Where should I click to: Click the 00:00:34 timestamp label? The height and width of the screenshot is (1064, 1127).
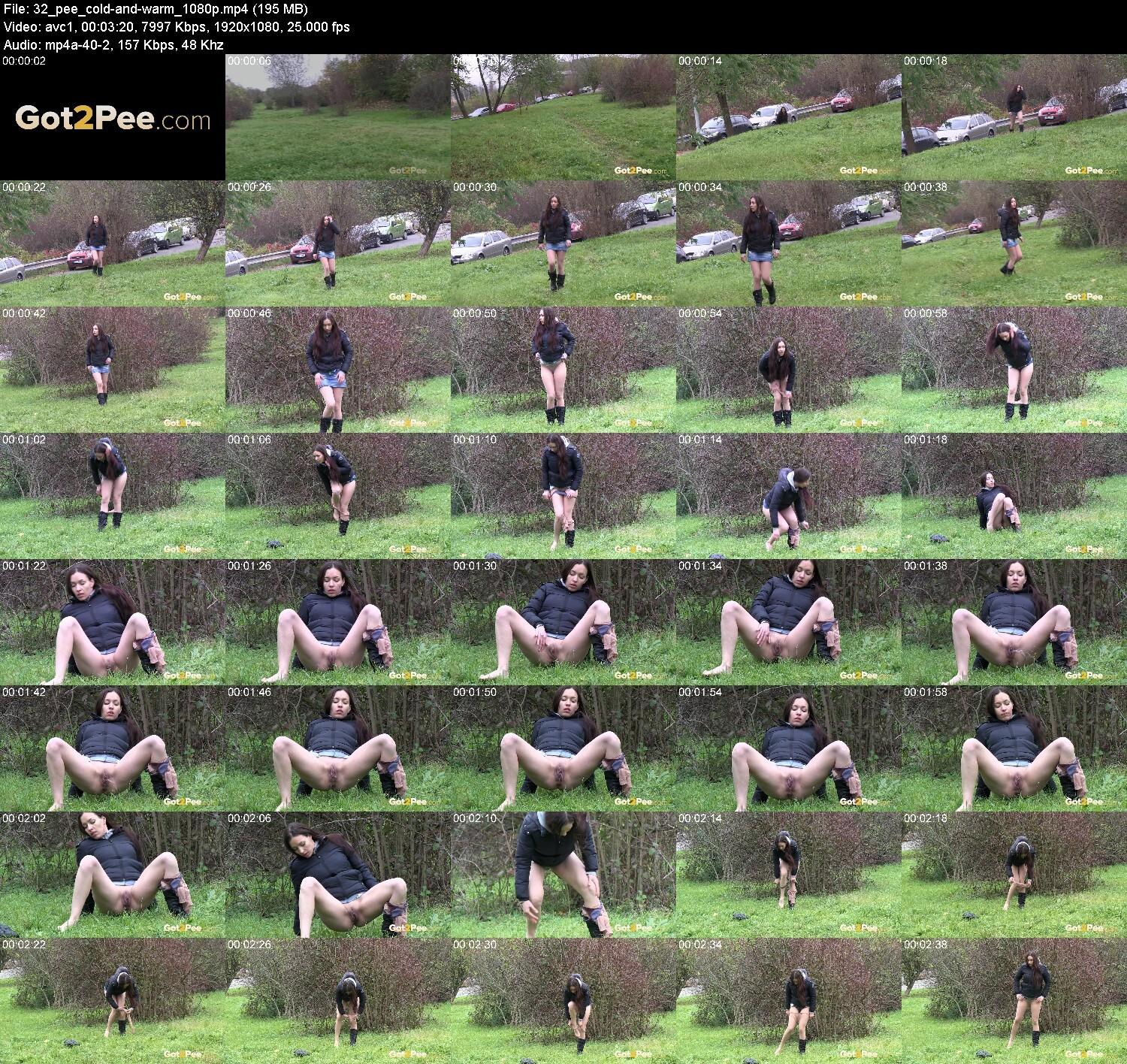pyautogui.click(x=699, y=187)
